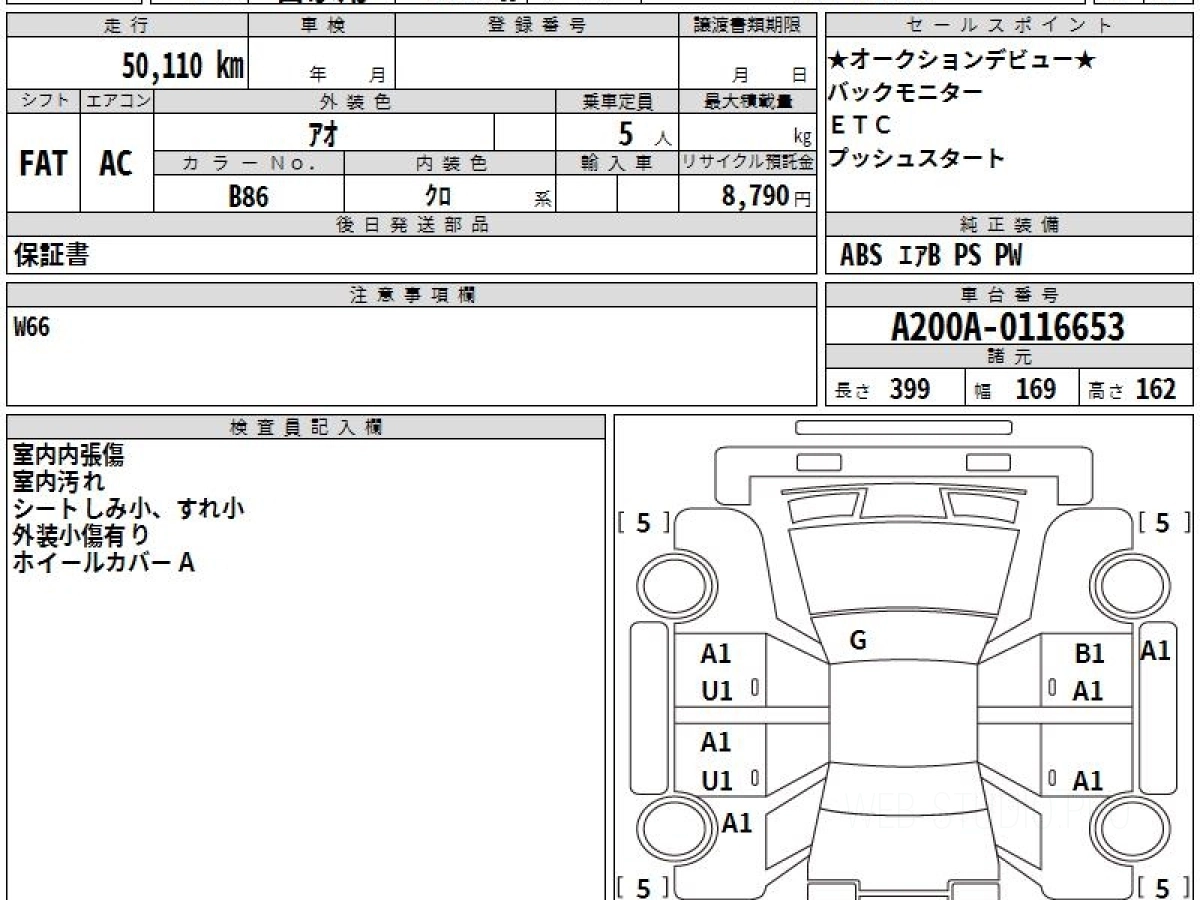Viewport: 1200px width, 900px height.
Task: Click the FAT shift value
Action: (43, 163)
